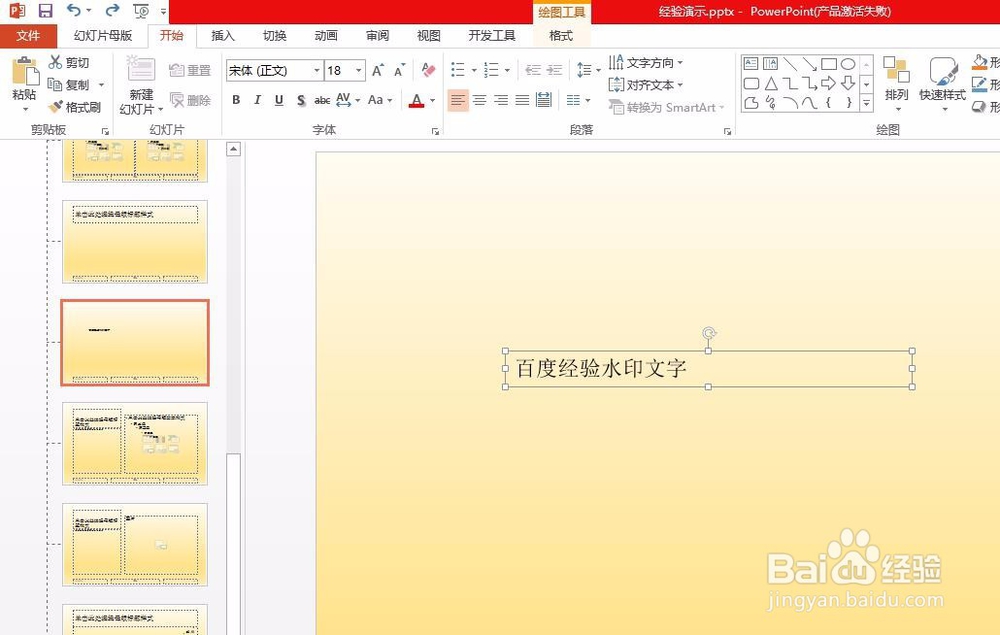Apply the red font color
Screen dimensions: 1000x635
(416, 100)
